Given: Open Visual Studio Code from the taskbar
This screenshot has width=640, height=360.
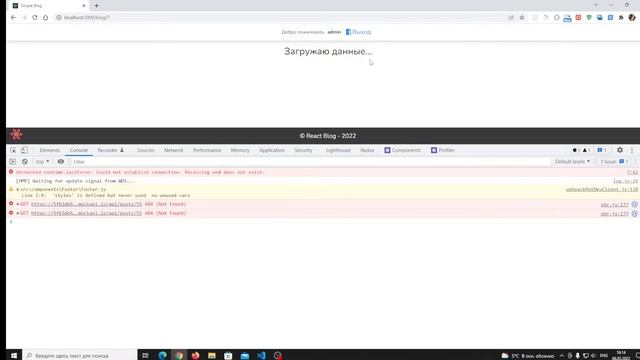Looking at the screenshot, I should pyautogui.click(x=261, y=356).
